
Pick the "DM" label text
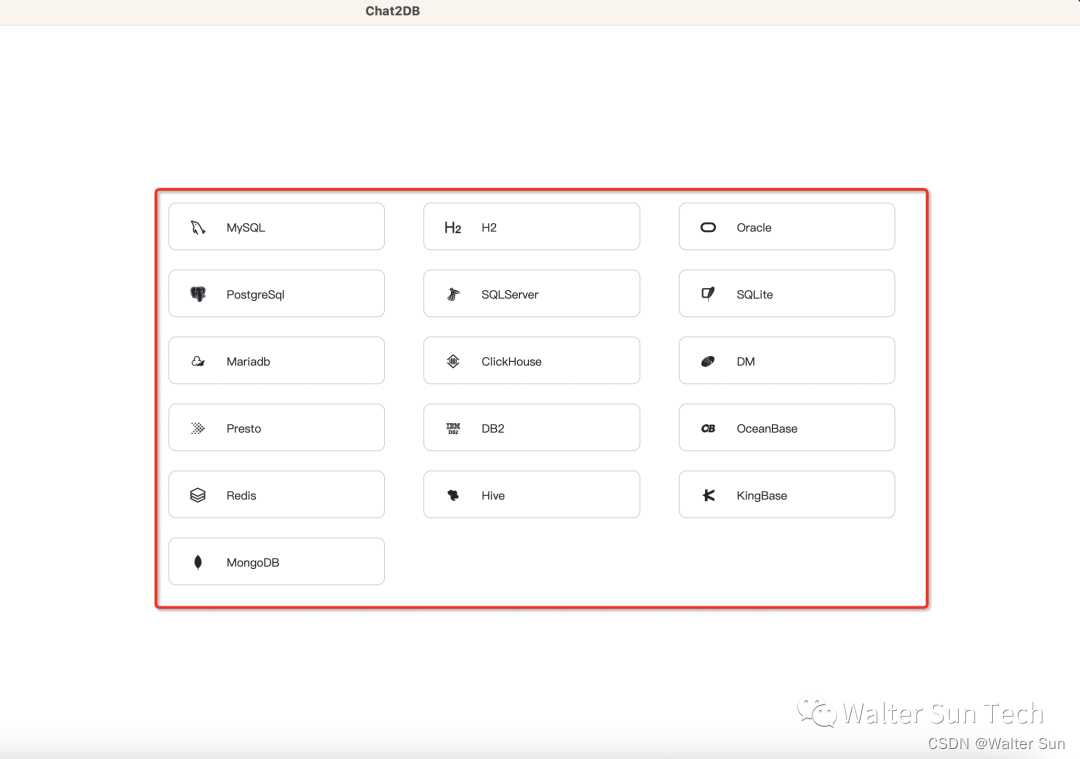pos(746,362)
